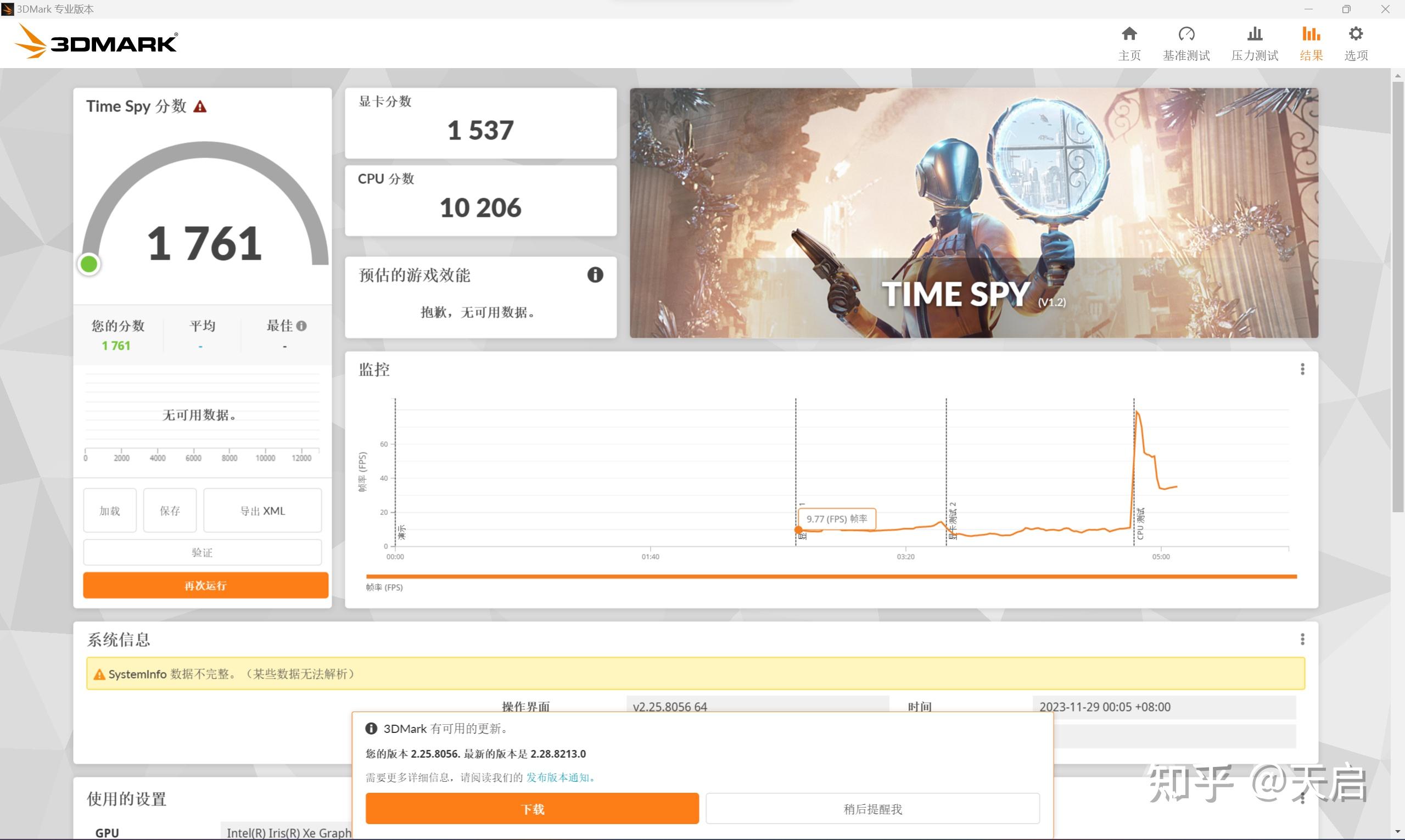
Task: Open the 压力测试 stress test tab
Action: (1255, 43)
